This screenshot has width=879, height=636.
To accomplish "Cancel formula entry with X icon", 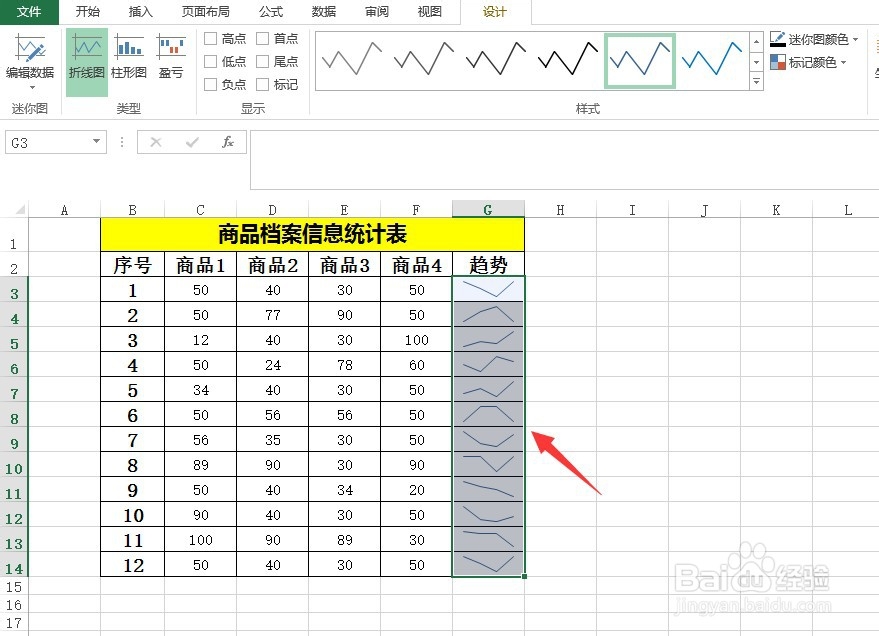I will (156, 142).
